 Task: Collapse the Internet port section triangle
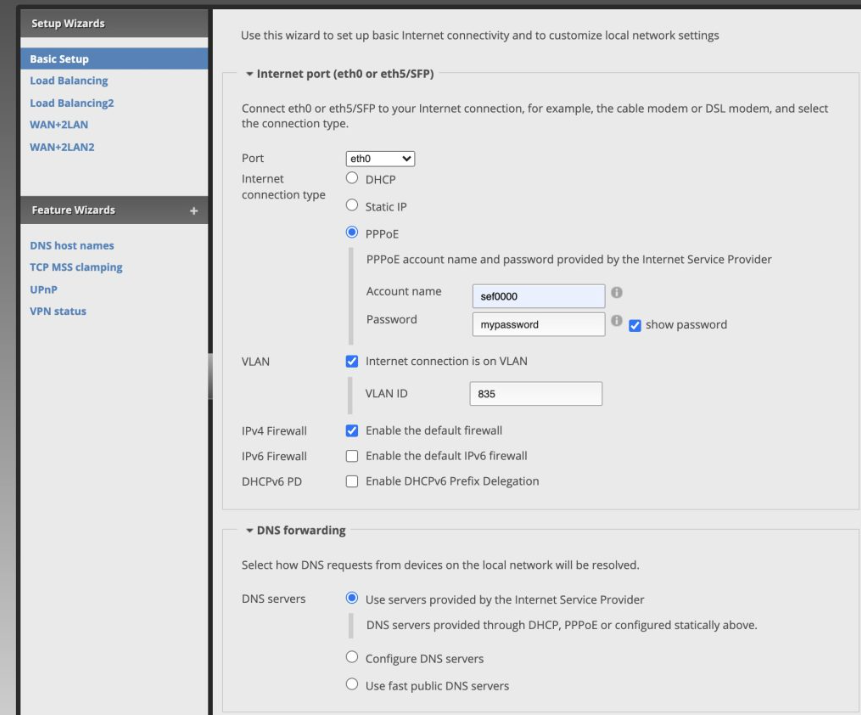point(249,74)
